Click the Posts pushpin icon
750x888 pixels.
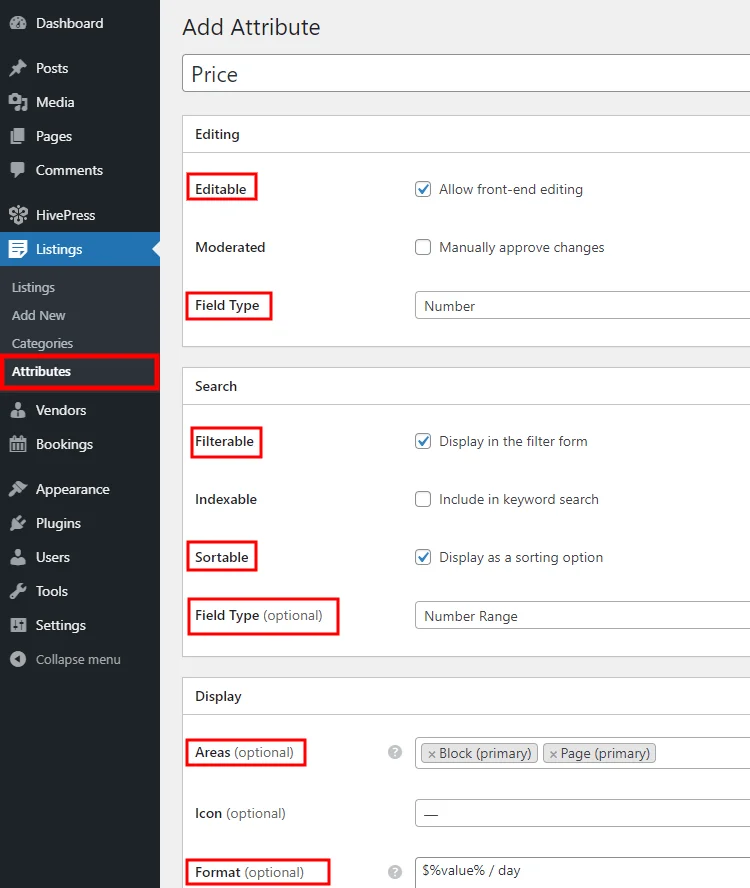point(18,68)
